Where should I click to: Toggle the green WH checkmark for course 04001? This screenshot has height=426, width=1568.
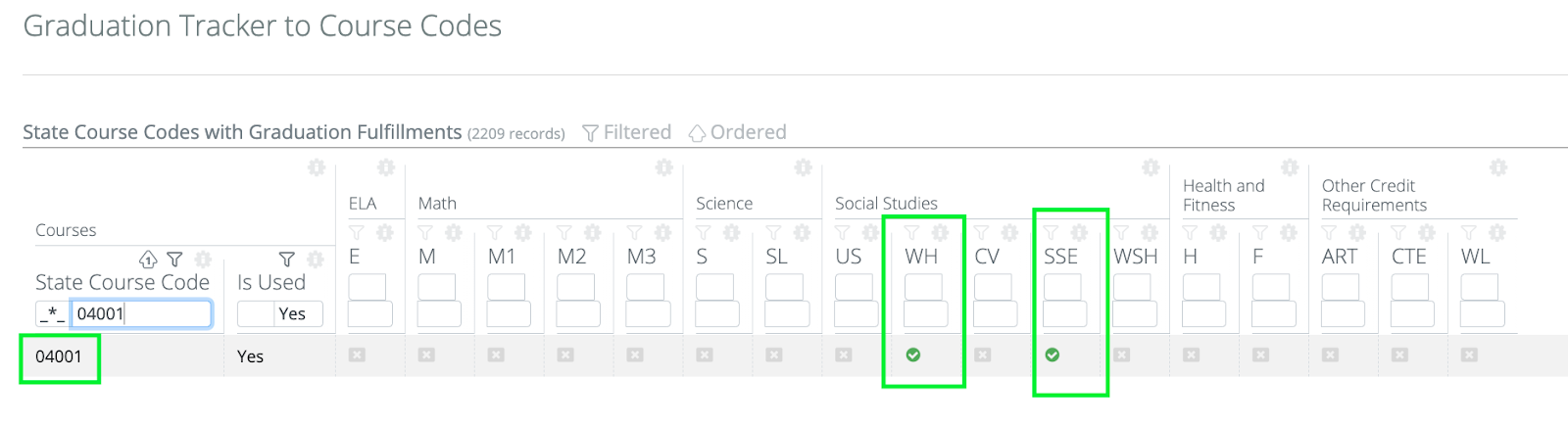(x=912, y=355)
